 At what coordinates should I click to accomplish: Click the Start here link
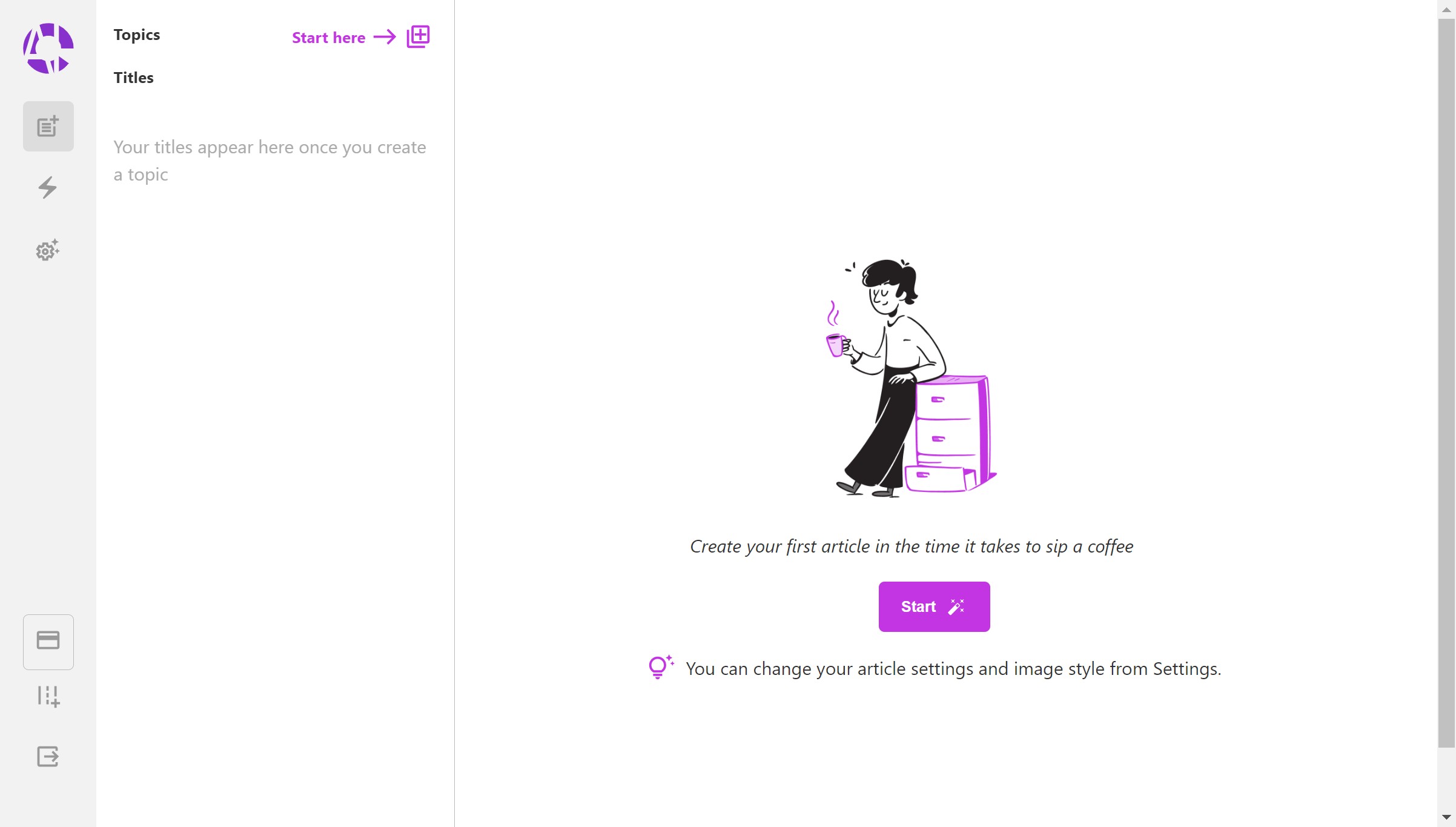coord(329,38)
